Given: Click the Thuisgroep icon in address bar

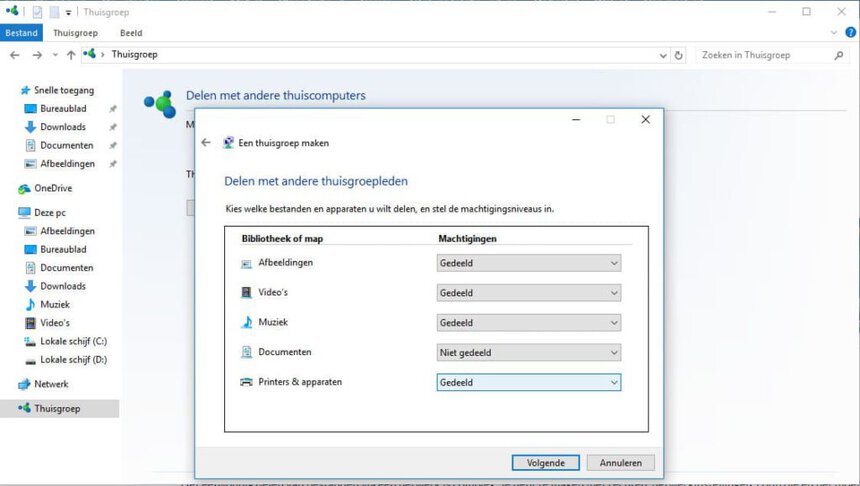Looking at the screenshot, I should [x=89, y=54].
